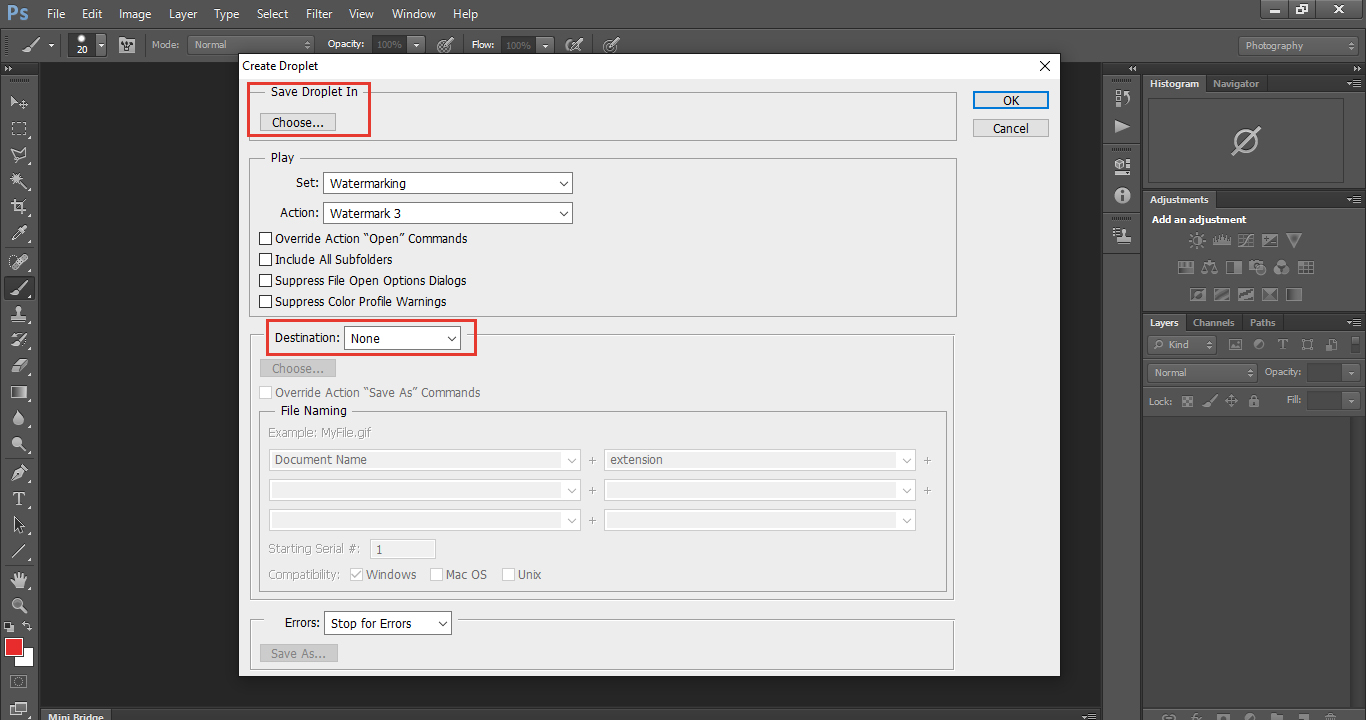Click Cancel in Create Droplet dialog
1366x720 pixels.
point(1011,128)
